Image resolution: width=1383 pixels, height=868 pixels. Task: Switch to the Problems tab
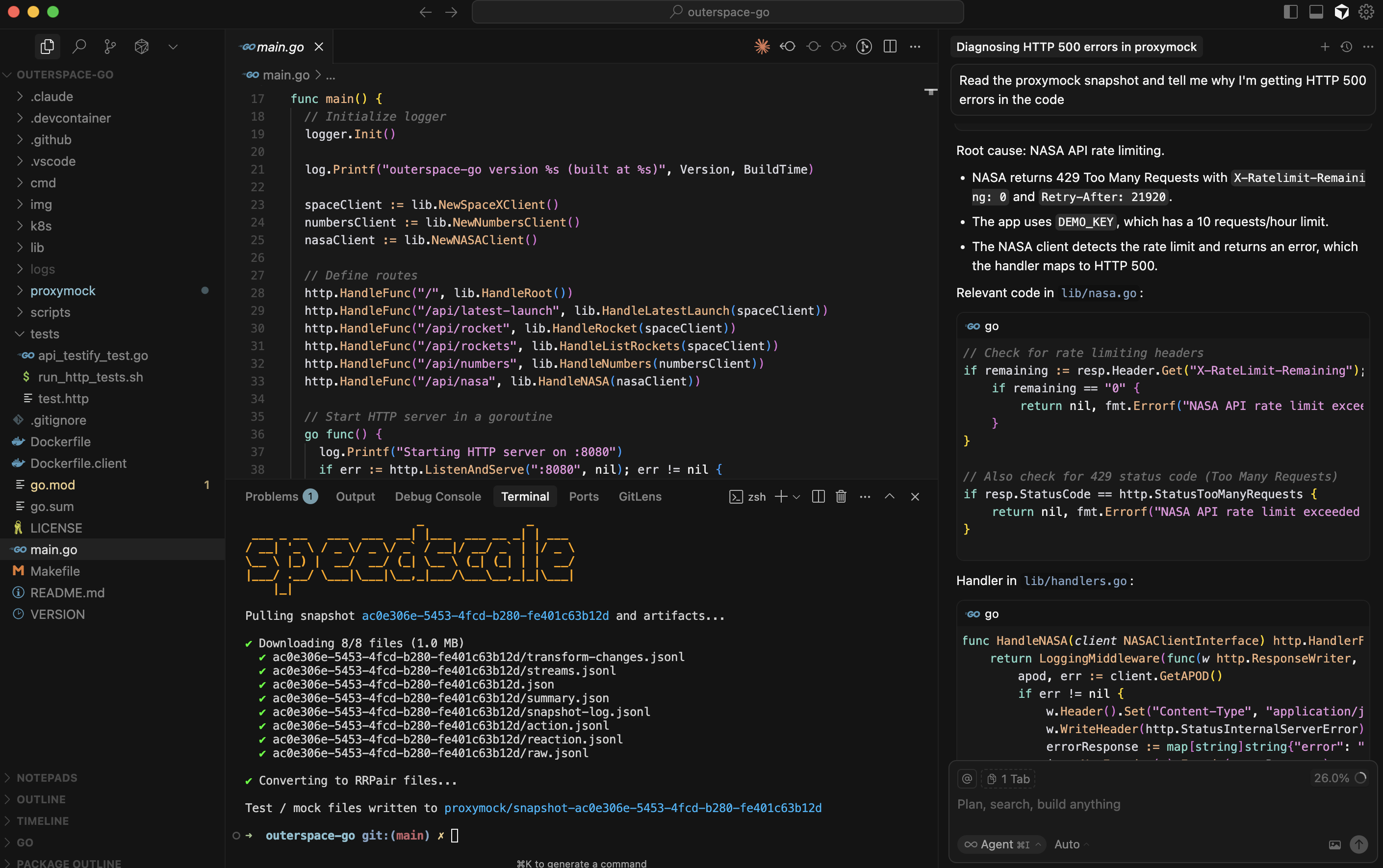click(x=272, y=497)
